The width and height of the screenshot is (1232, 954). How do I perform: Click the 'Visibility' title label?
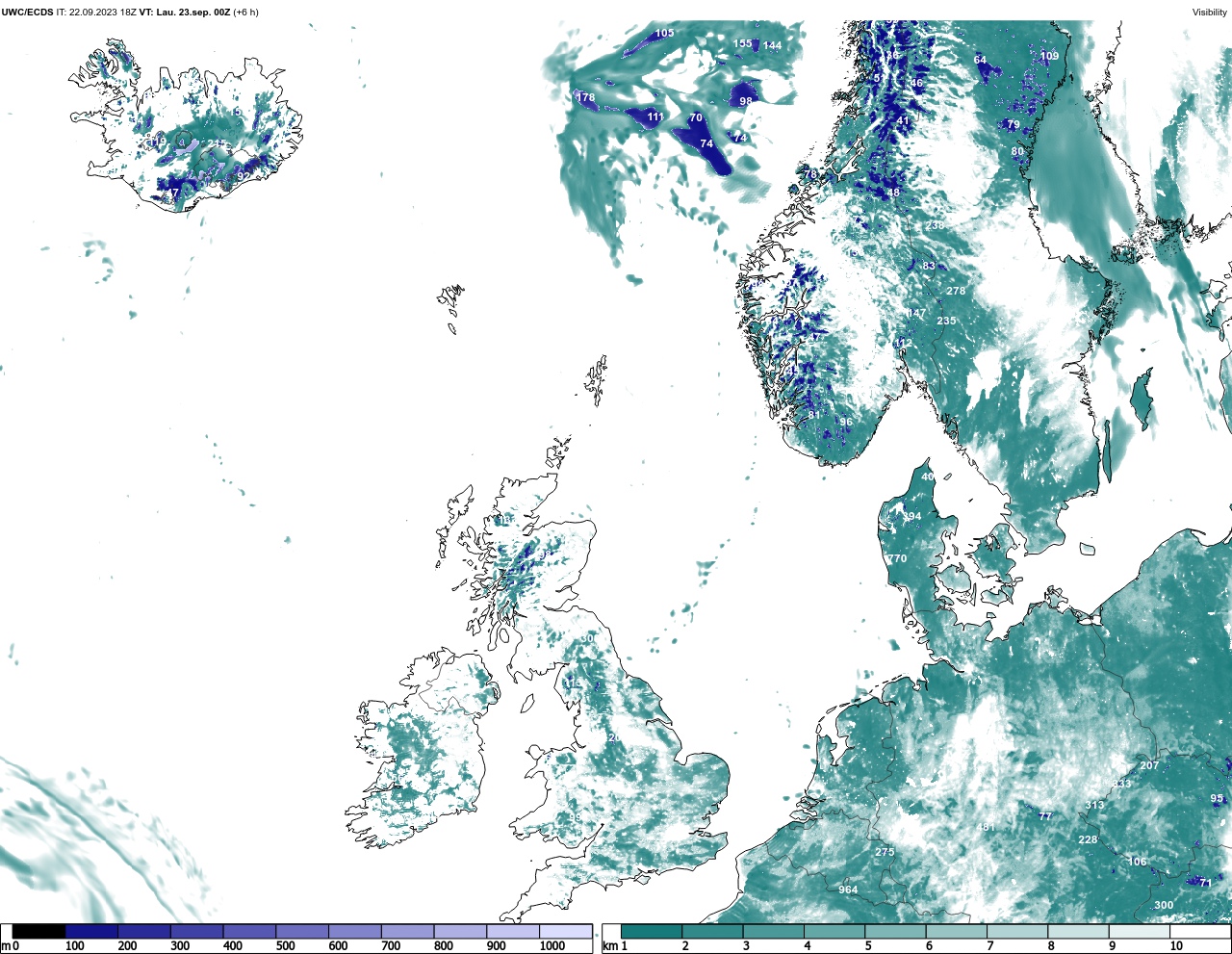1210,13
